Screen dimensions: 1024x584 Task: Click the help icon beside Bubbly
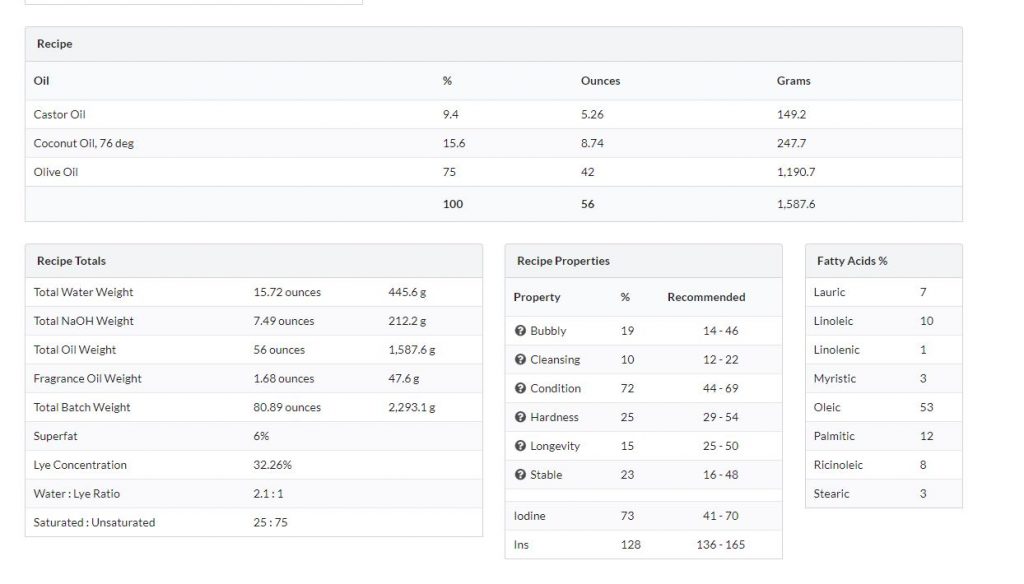pyautogui.click(x=520, y=331)
